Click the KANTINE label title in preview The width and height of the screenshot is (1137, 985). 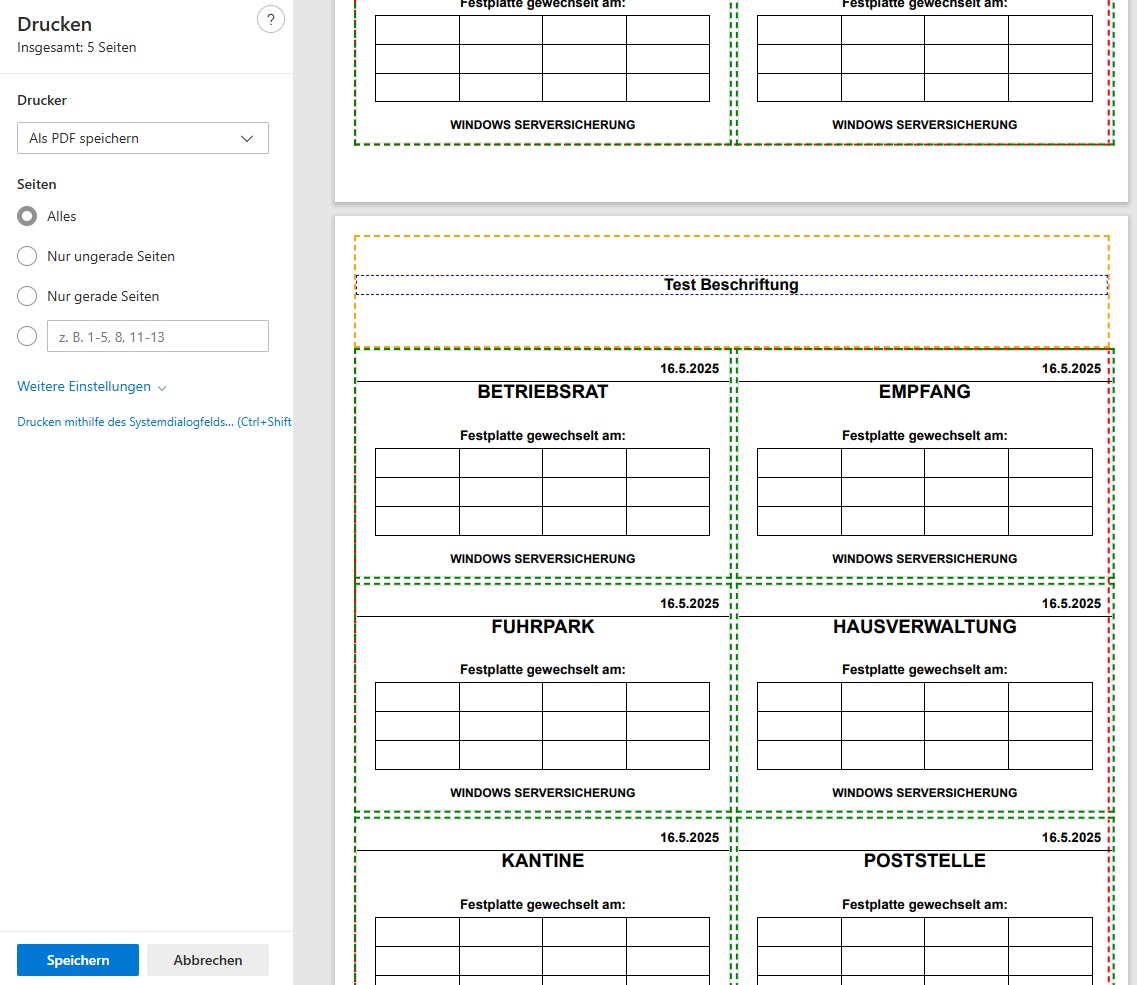click(x=543, y=861)
